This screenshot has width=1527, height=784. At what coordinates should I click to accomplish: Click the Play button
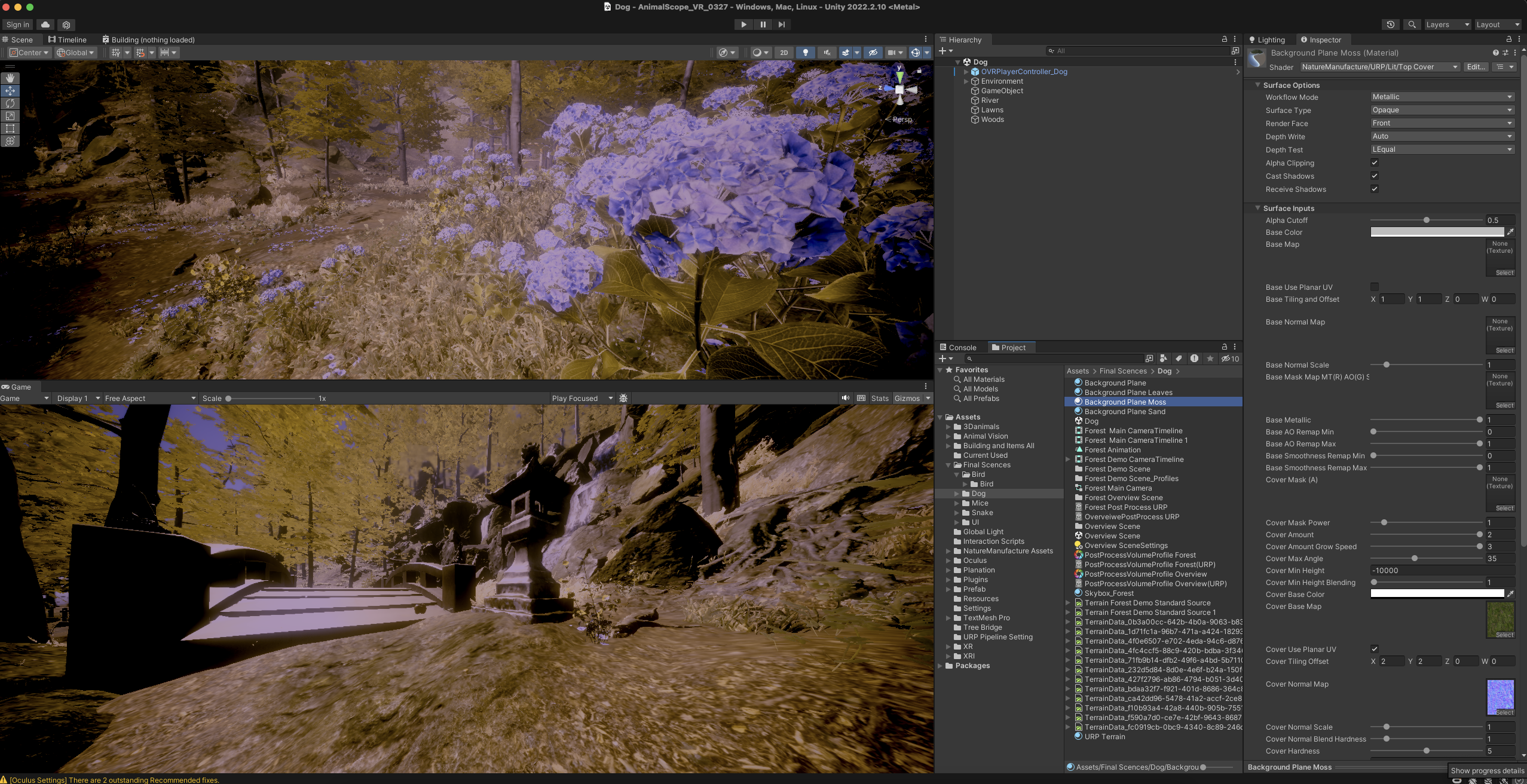(743, 24)
